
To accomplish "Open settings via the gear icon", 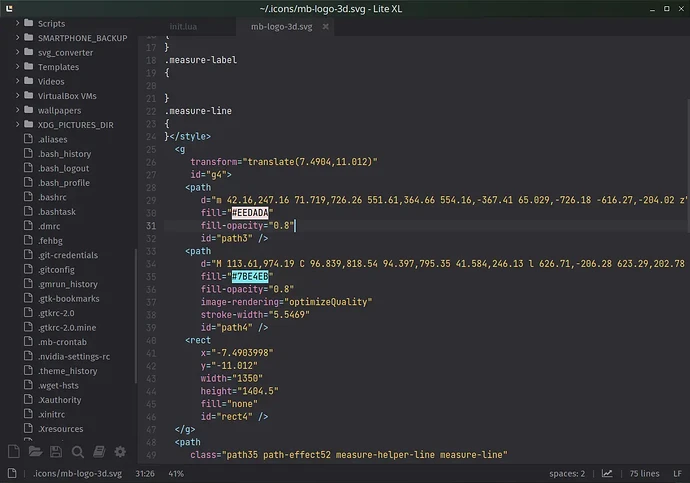I will [121, 452].
